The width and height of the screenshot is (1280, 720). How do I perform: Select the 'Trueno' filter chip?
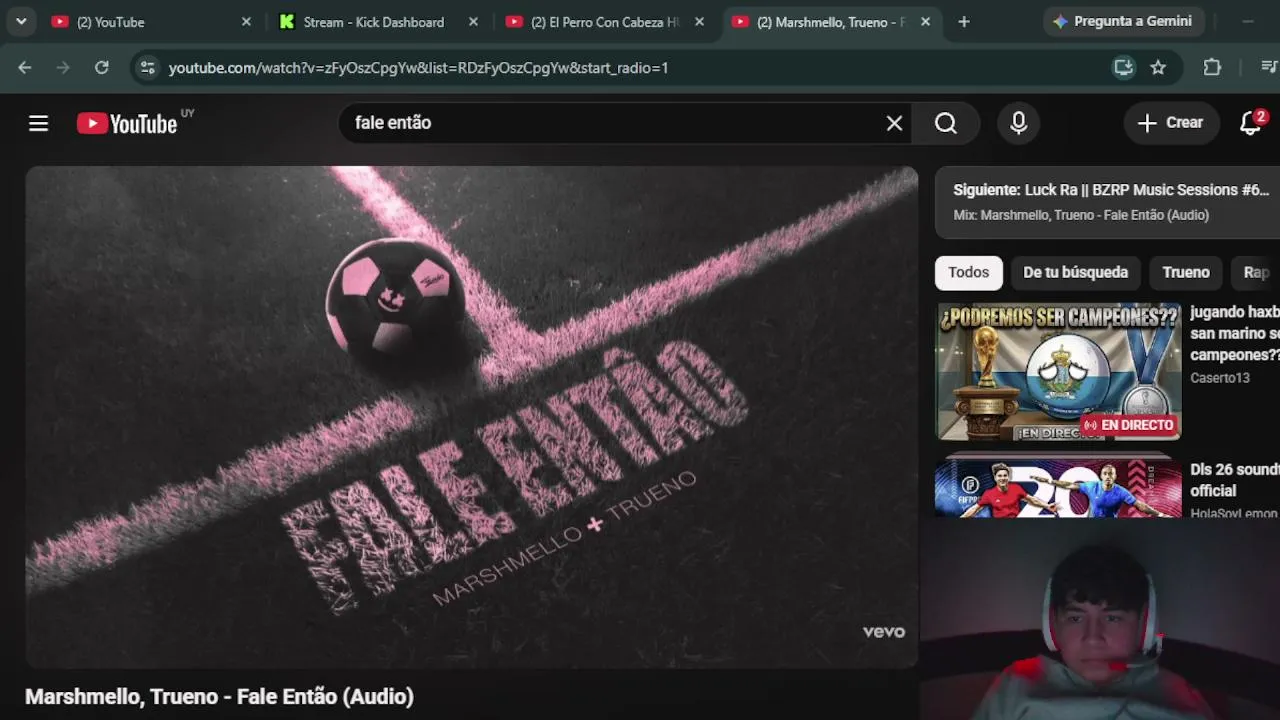(x=1186, y=272)
